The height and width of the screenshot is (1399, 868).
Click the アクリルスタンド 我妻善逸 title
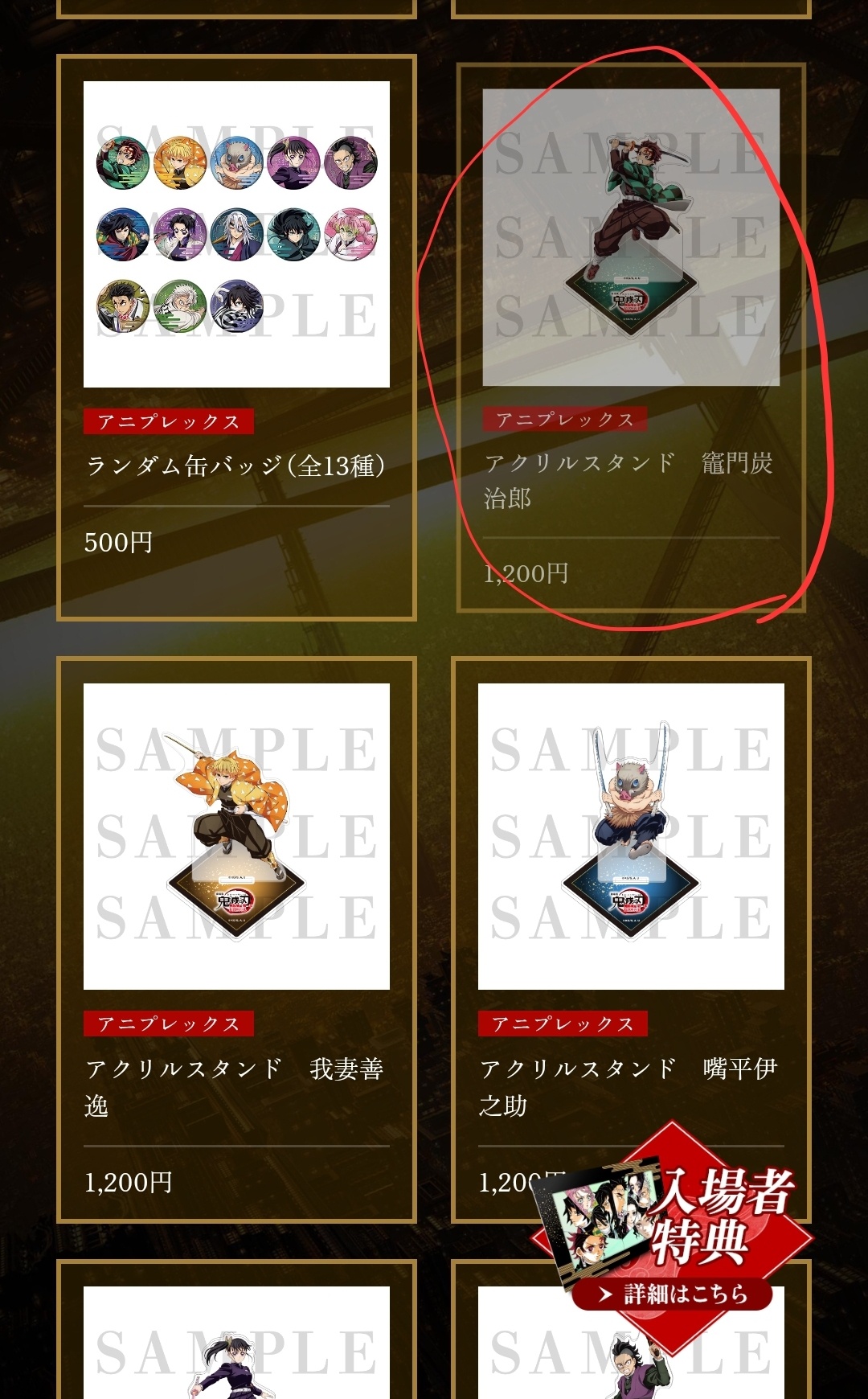pos(235,1087)
